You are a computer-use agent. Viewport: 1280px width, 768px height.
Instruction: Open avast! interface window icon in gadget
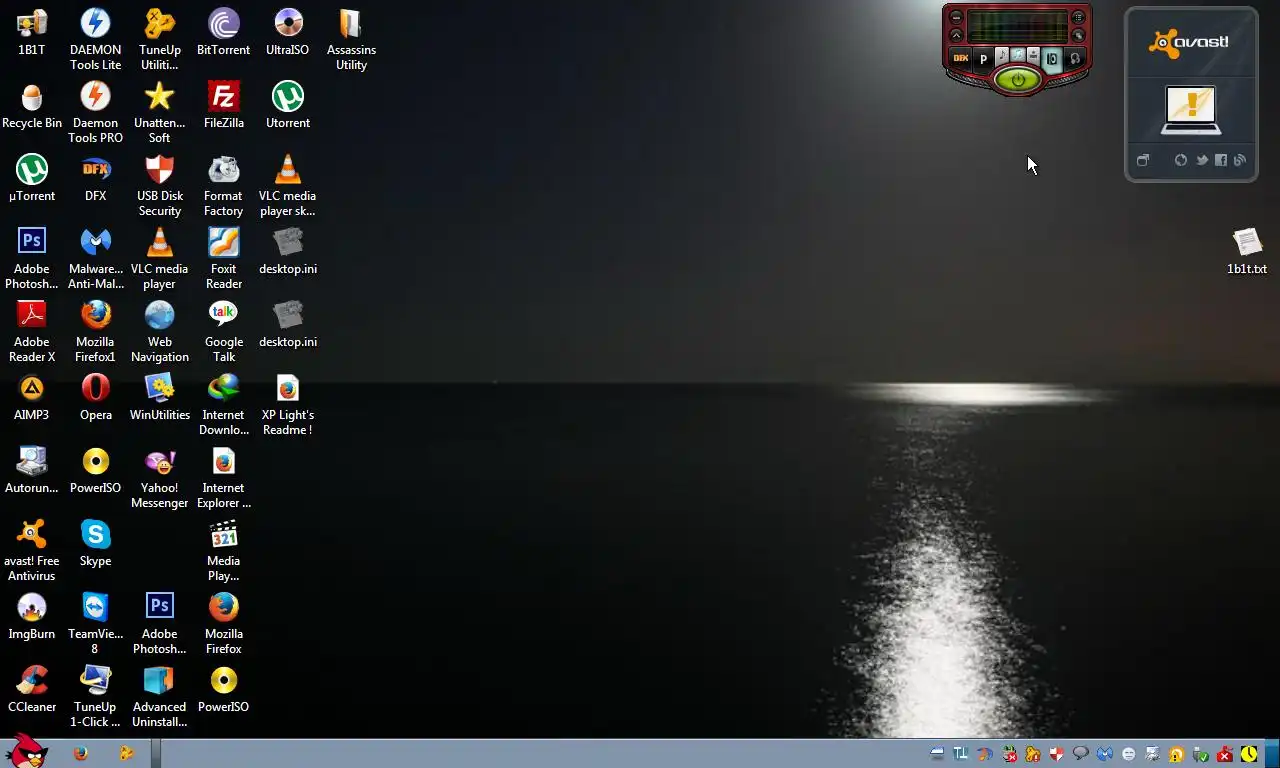pos(1143,160)
